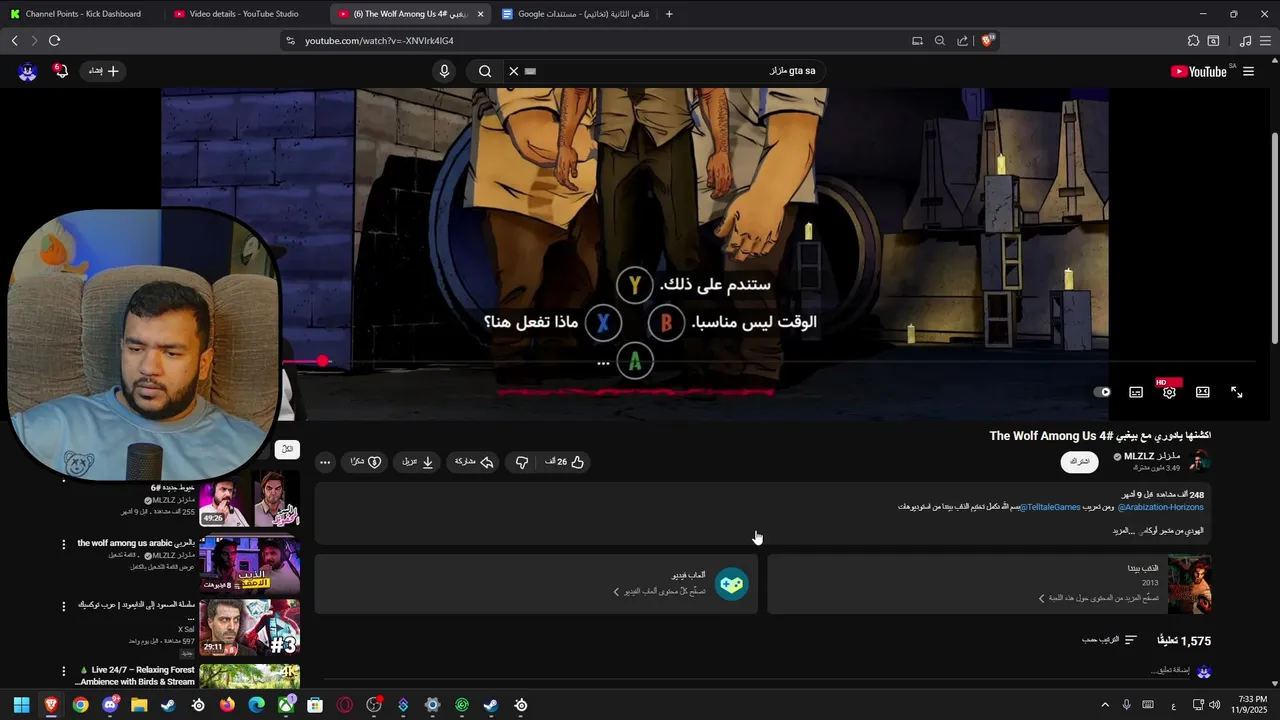Show hidden system tray icons
This screenshot has height=720, width=1280.
pos(1105,705)
